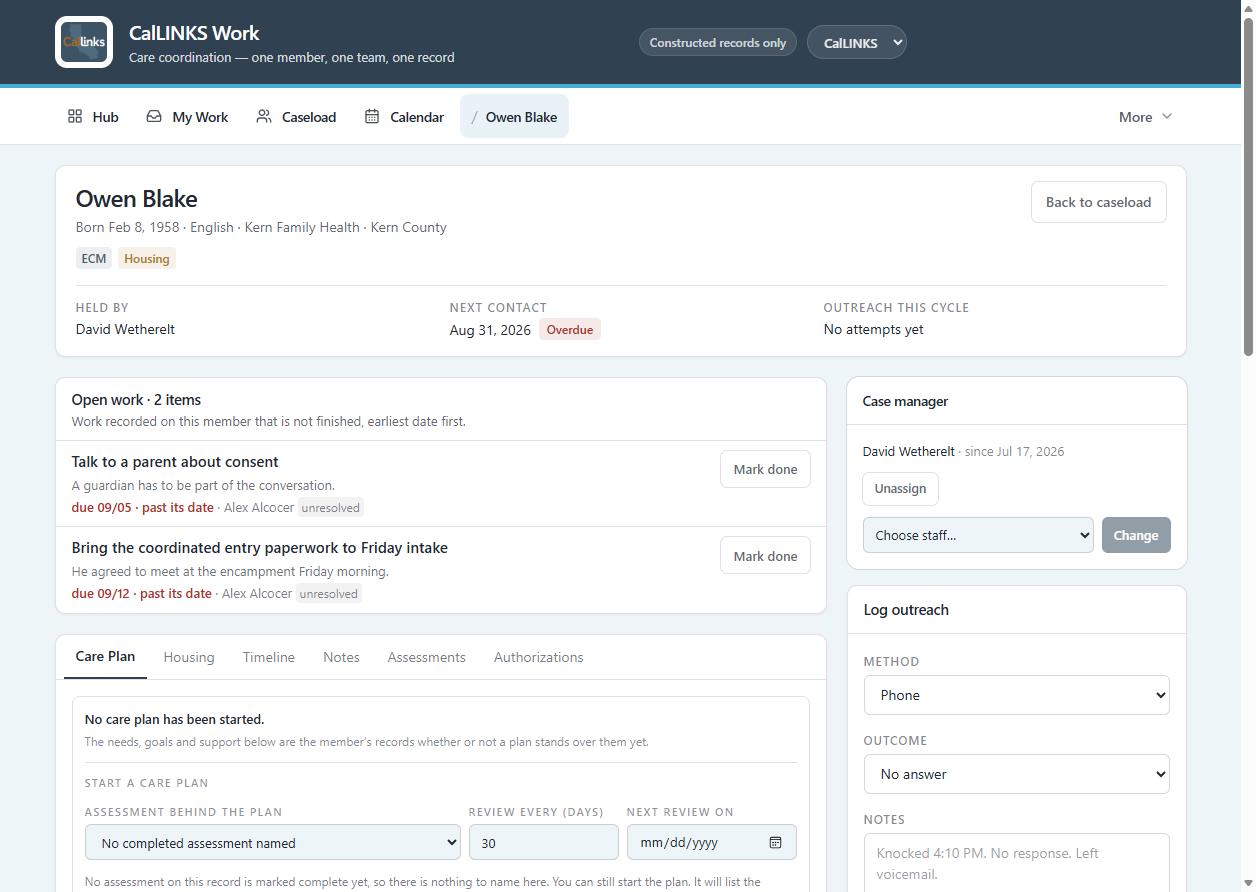Click 'No attempts yet' outreach text
This screenshot has height=892, width=1256.
874,329
